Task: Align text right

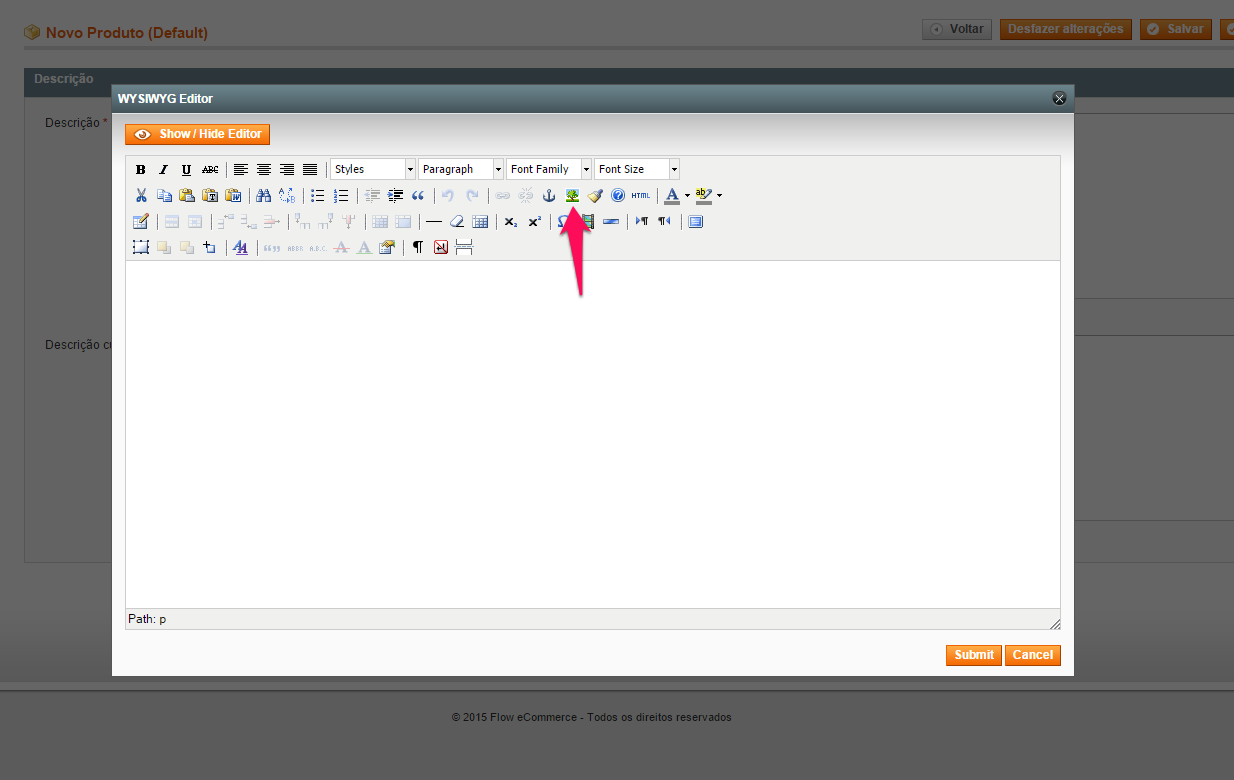Action: [287, 169]
